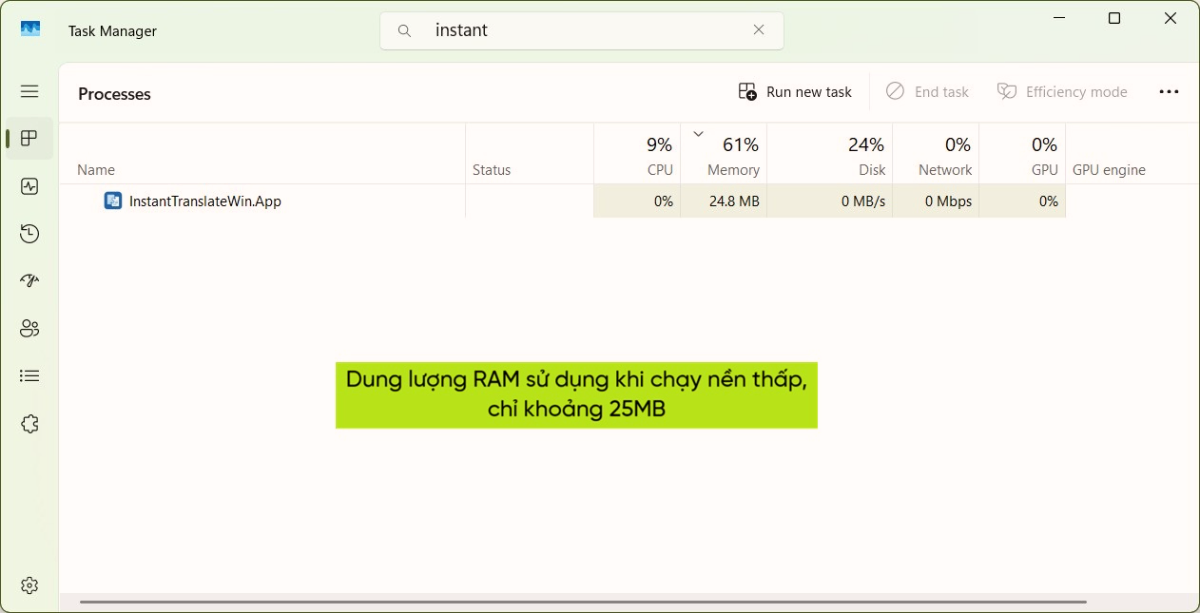This screenshot has height=613, width=1200.
Task: Click the End task button
Action: (x=927, y=92)
